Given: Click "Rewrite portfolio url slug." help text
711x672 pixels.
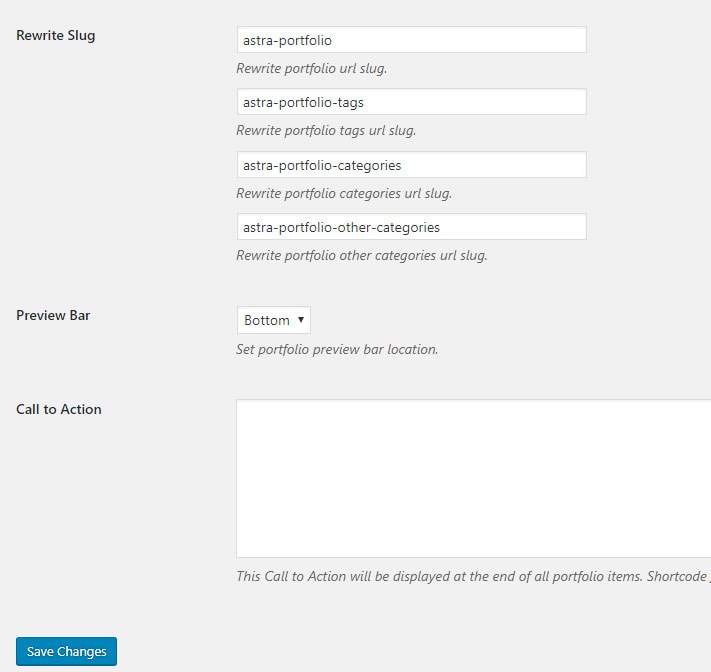Looking at the screenshot, I should (x=311, y=69).
